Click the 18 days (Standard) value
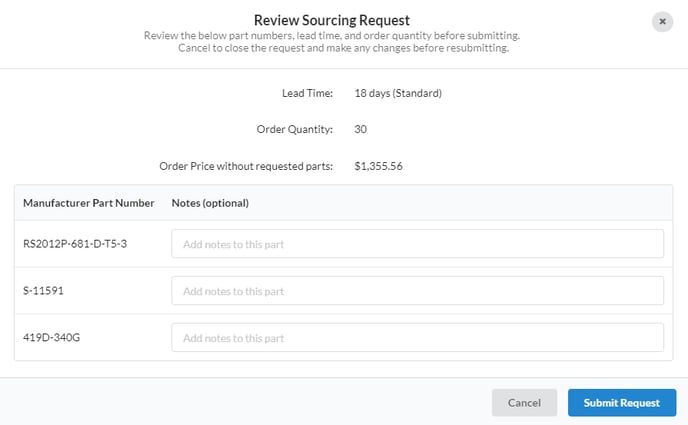Screen dimensions: 688x425 point(398,93)
